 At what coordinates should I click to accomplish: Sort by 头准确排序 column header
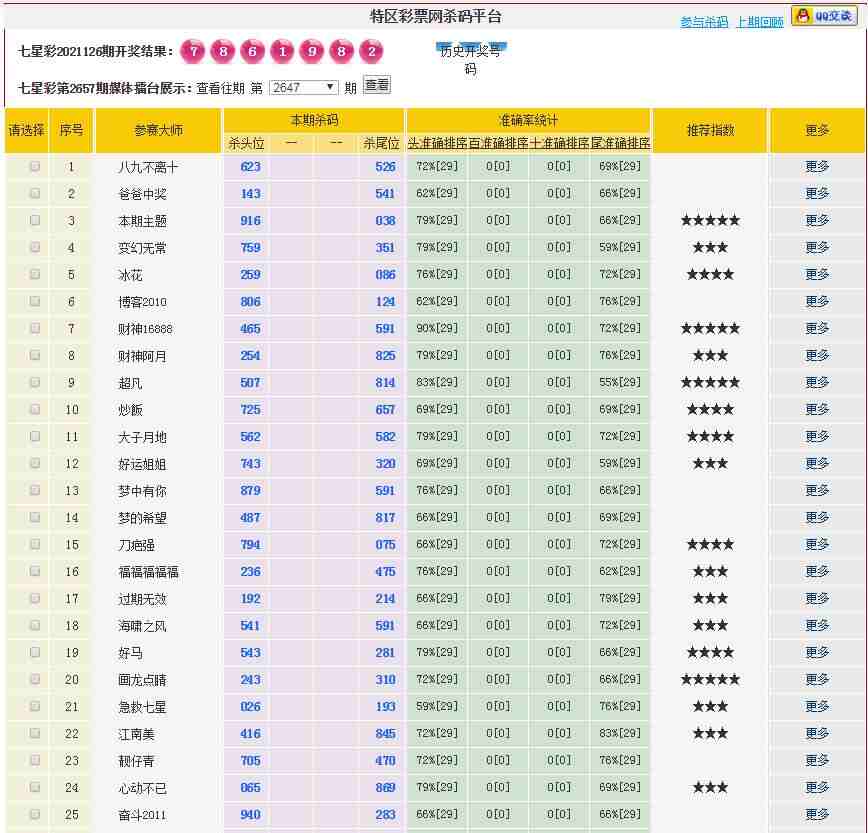tap(437, 143)
